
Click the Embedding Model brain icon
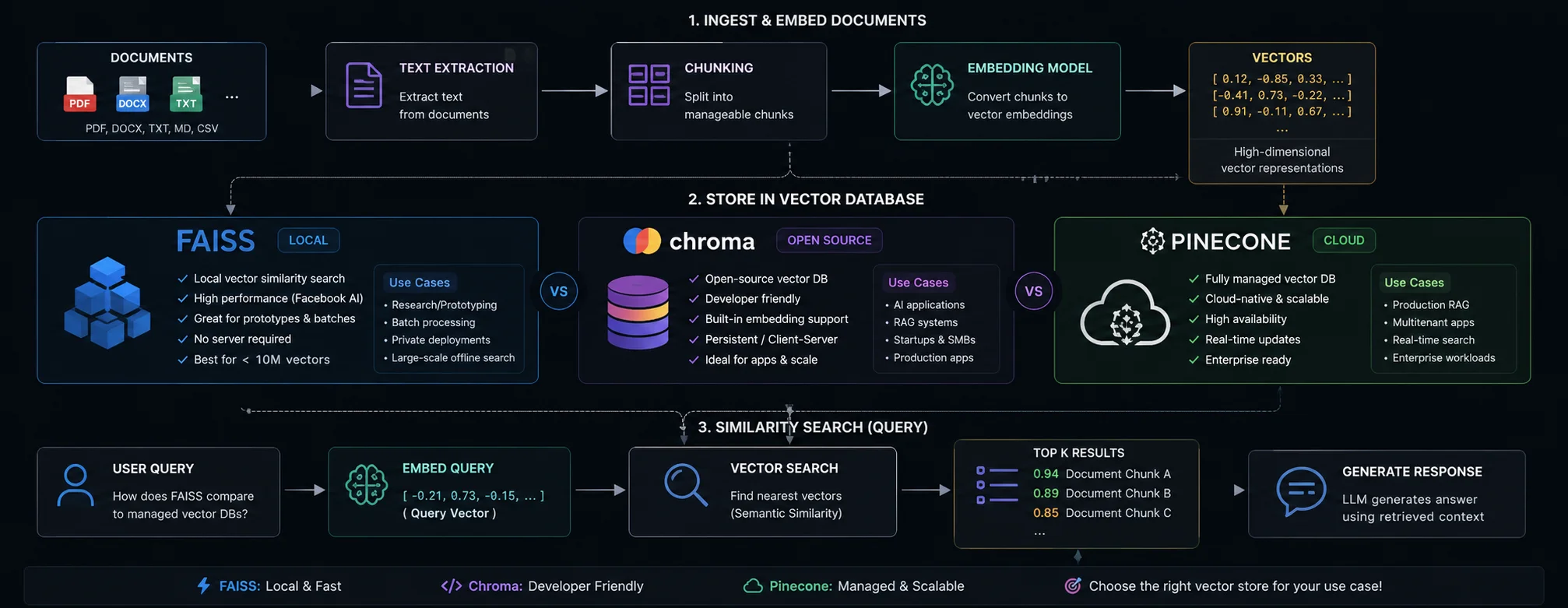(932, 85)
